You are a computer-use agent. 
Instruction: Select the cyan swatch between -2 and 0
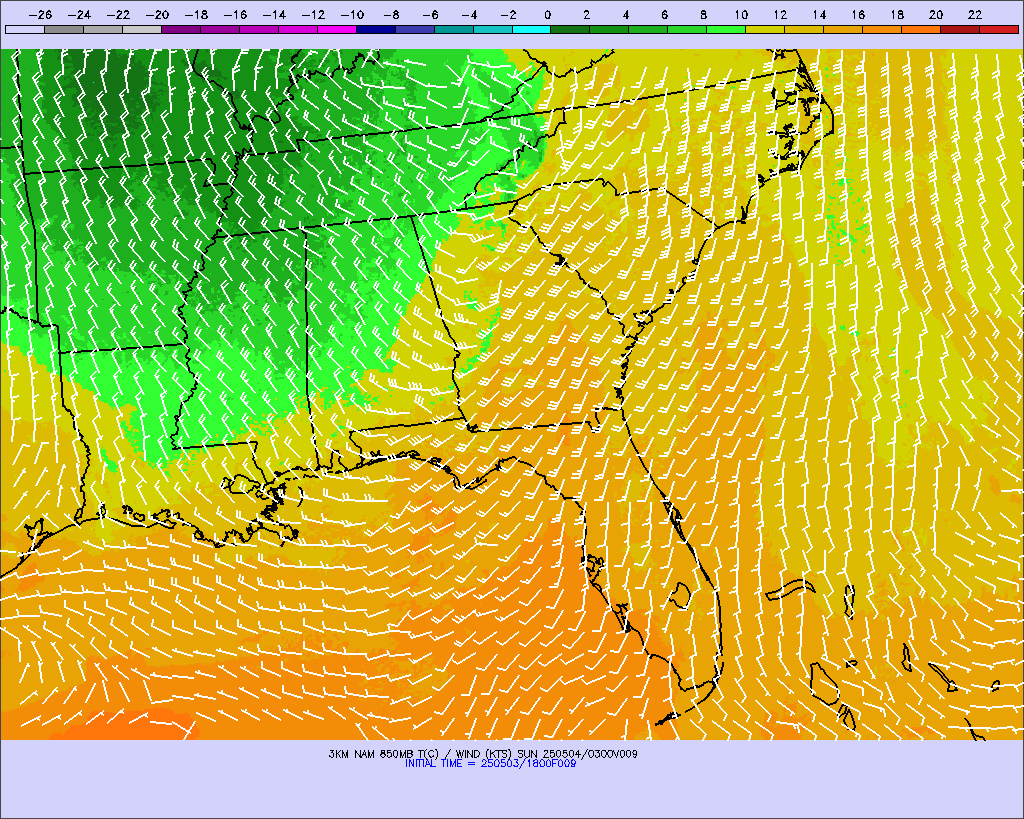click(532, 29)
